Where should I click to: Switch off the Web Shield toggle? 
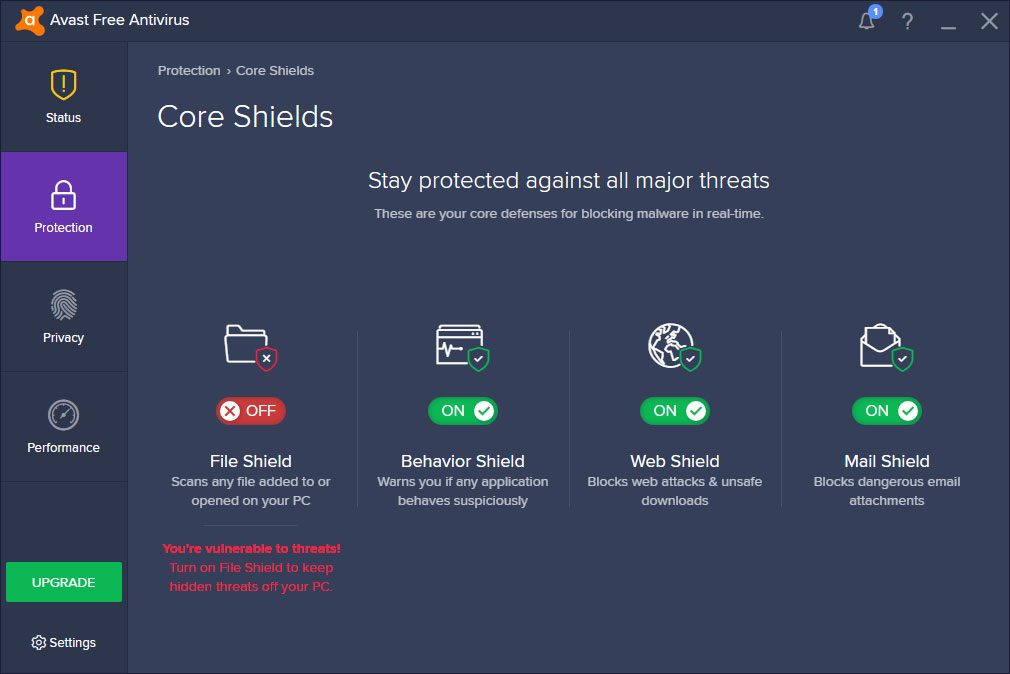(x=674, y=411)
